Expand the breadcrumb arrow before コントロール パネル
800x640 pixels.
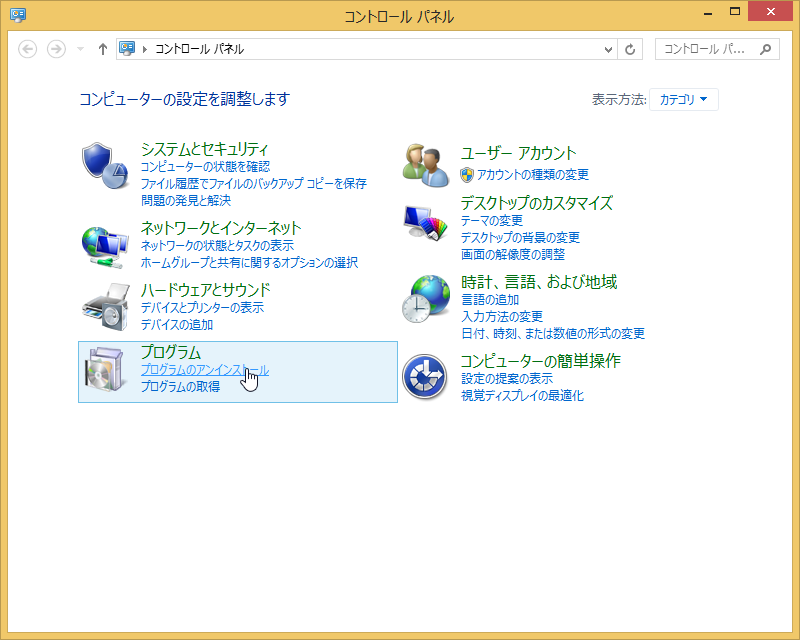[x=145, y=49]
